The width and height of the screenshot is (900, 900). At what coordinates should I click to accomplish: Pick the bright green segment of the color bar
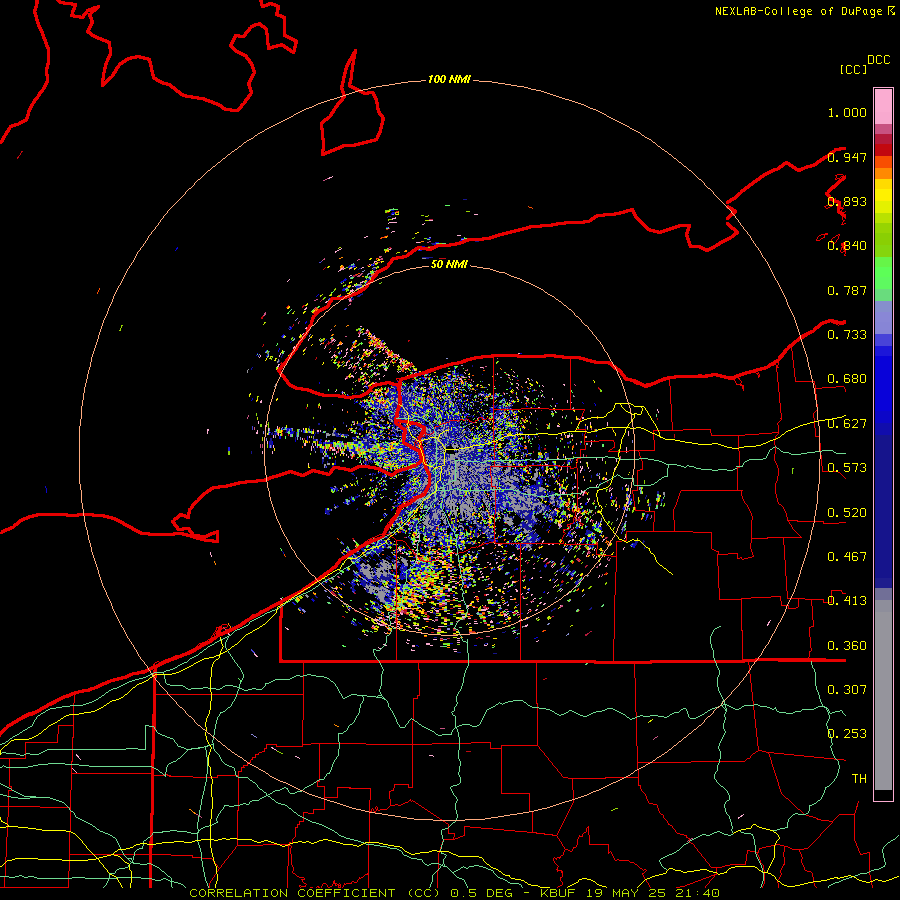point(883,273)
